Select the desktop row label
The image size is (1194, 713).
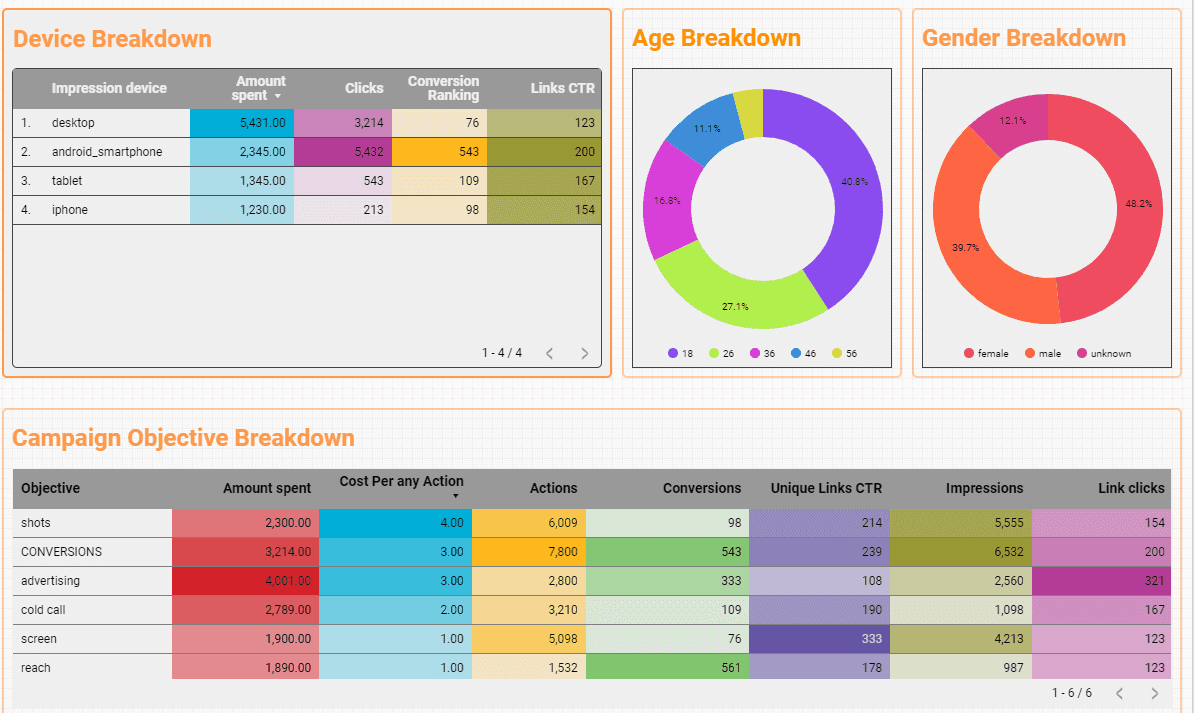(x=73, y=123)
